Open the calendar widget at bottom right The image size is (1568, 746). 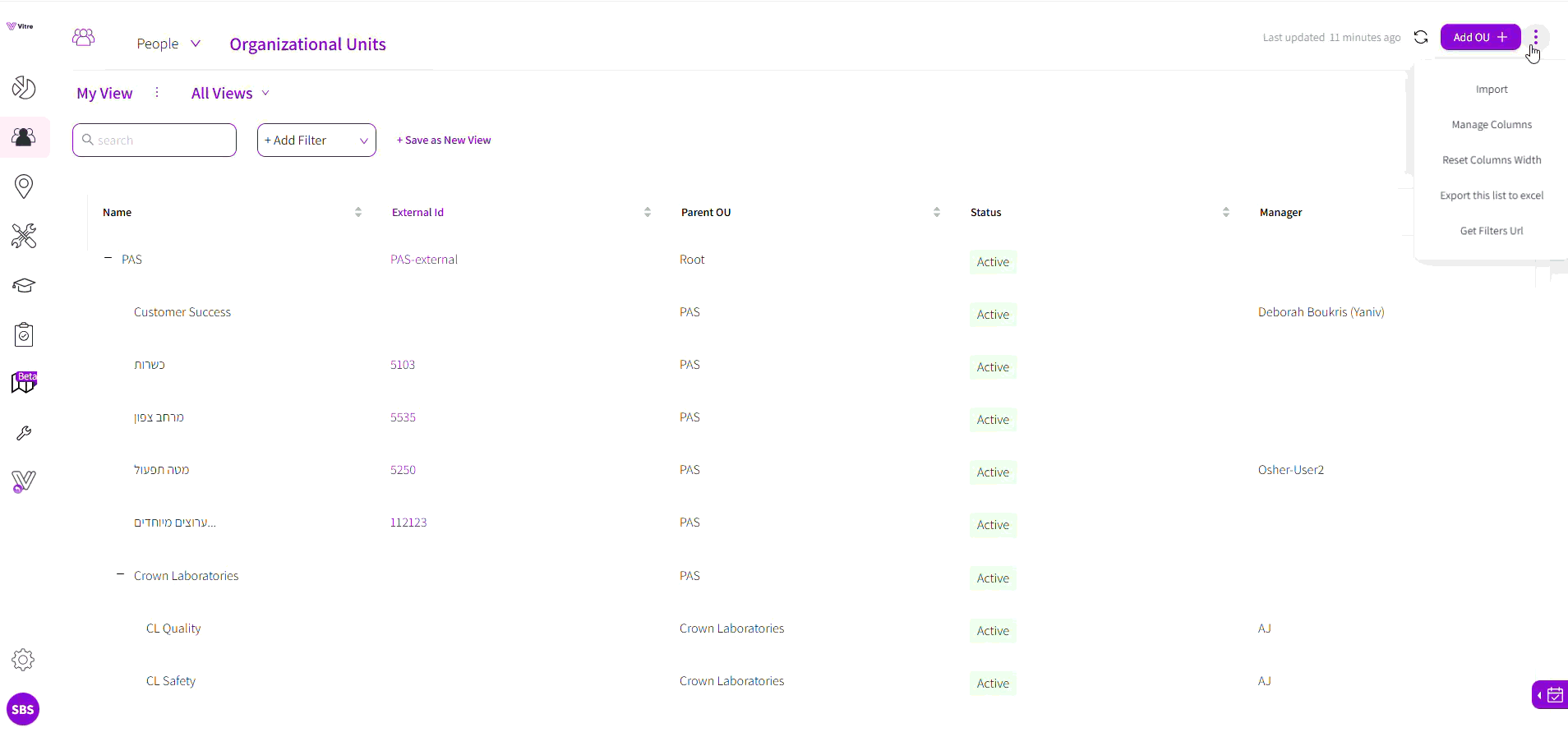coord(1551,694)
